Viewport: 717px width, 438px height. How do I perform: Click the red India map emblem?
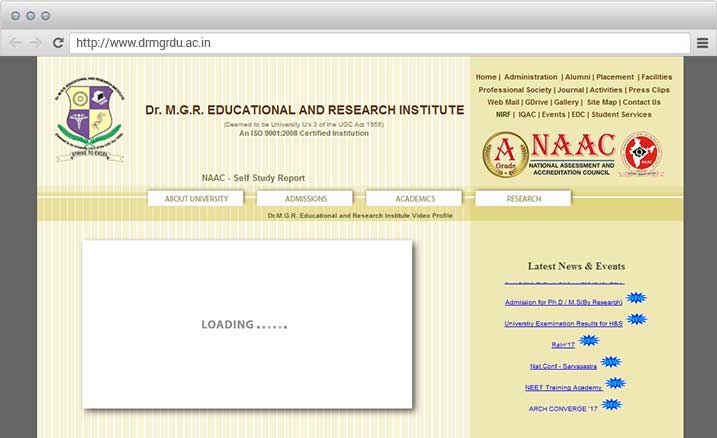tap(641, 155)
